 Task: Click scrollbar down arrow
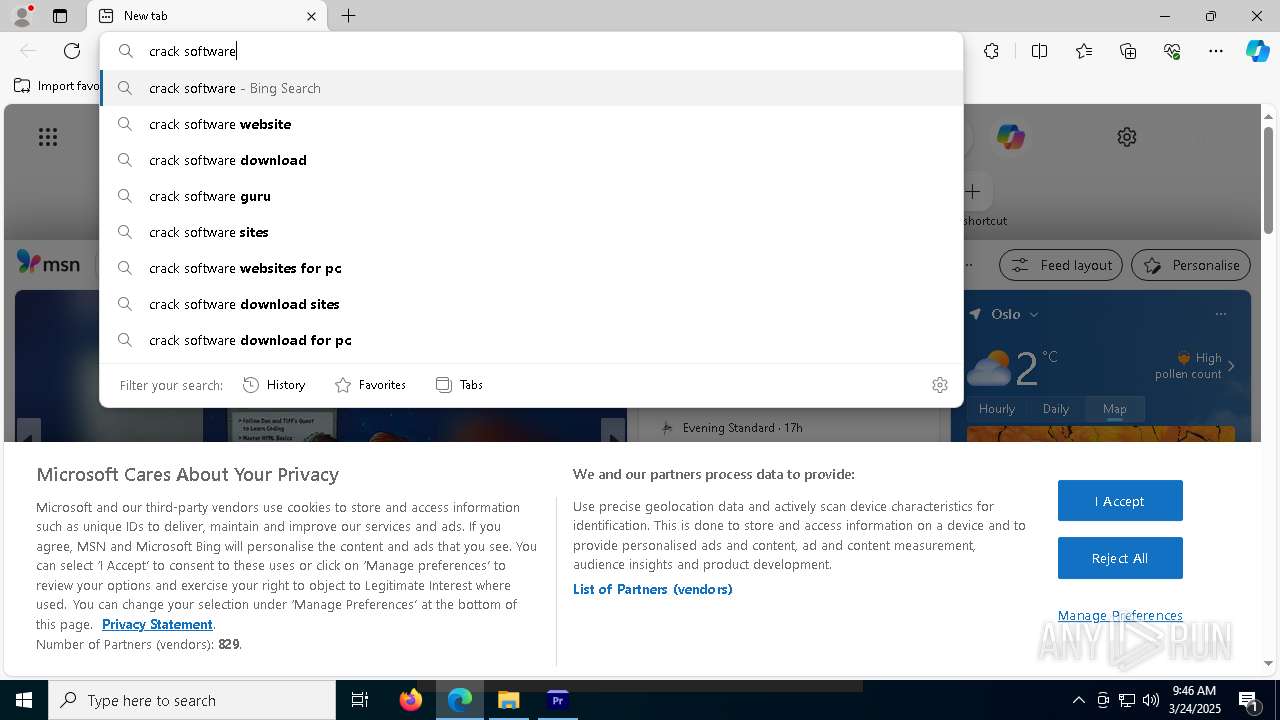pos(1269,663)
